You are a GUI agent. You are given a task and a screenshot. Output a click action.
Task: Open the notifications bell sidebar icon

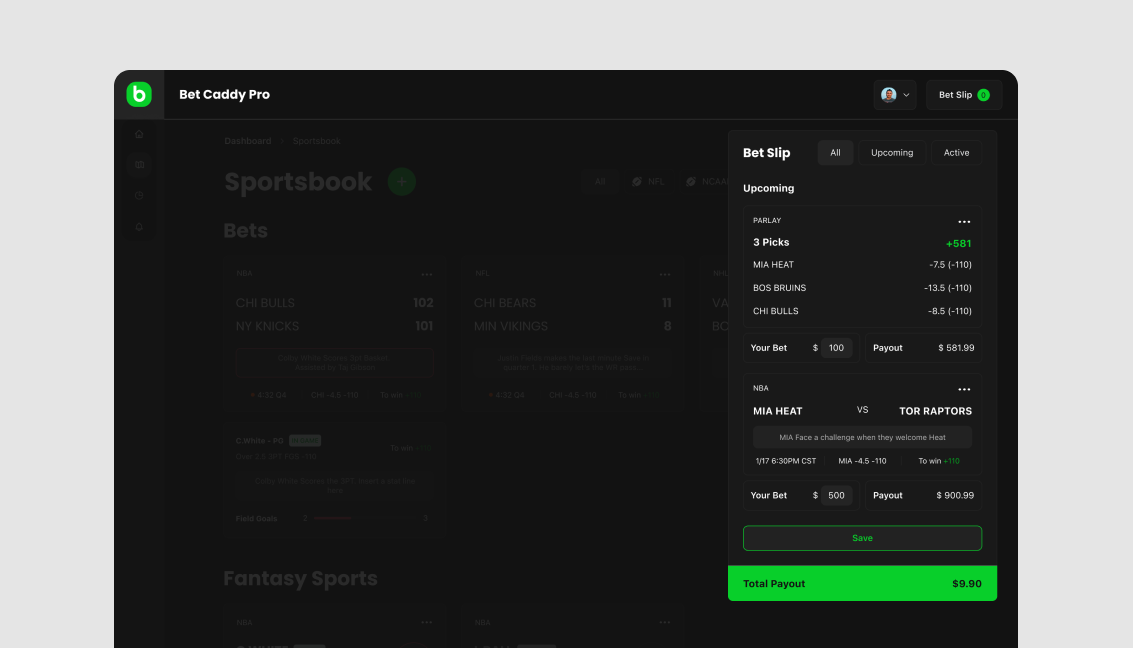139,227
